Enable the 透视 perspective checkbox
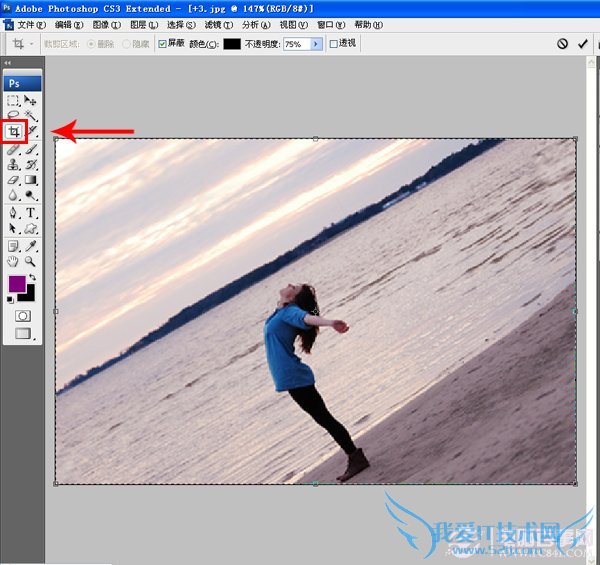 [334, 44]
